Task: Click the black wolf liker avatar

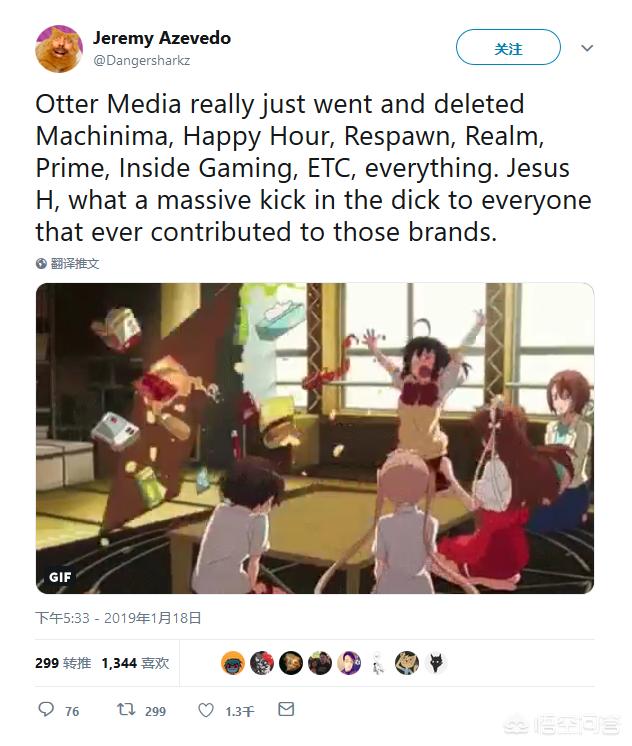Action: click(436, 663)
